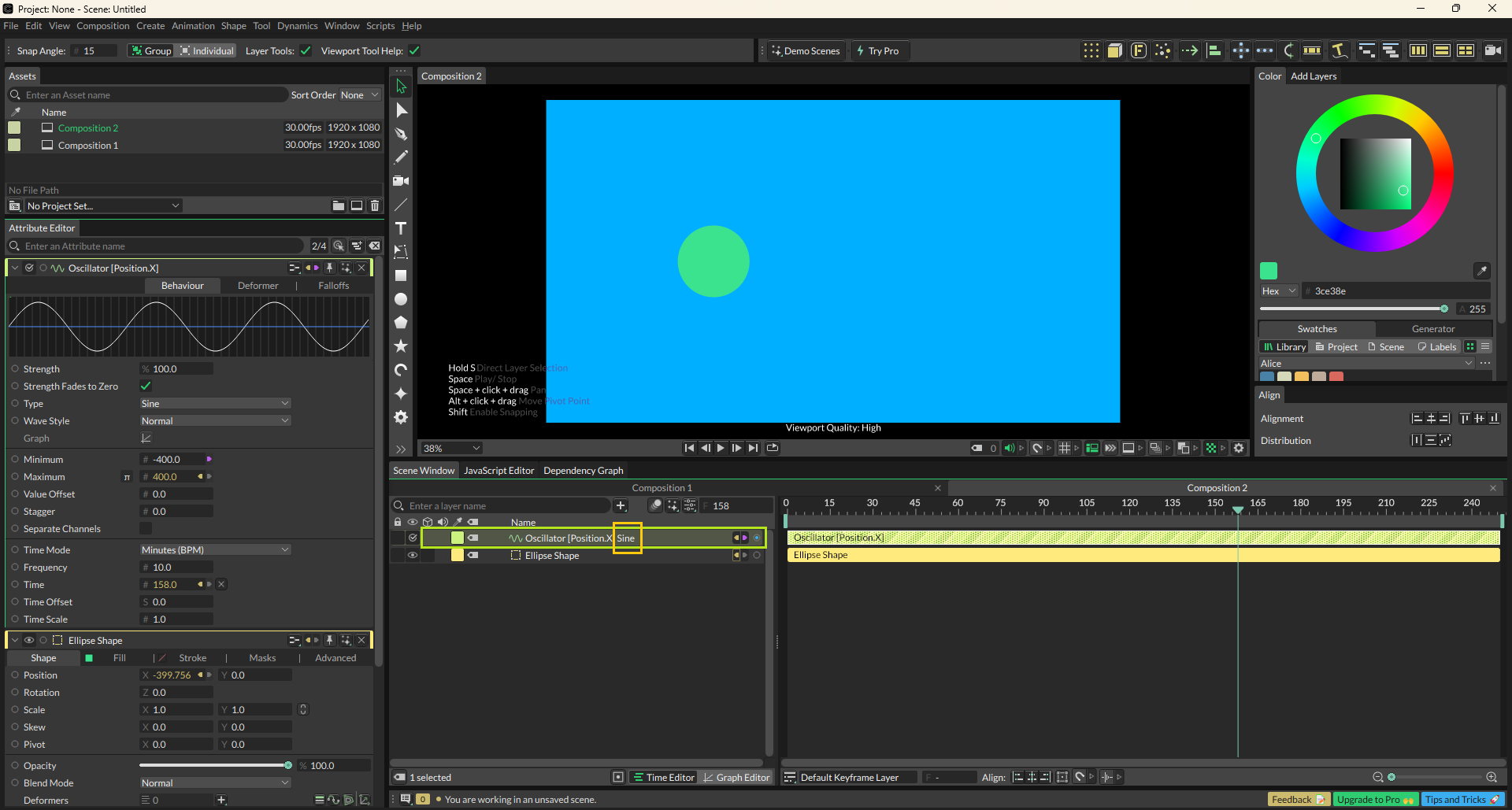Select the Pentagon polygon tool

tap(401, 323)
